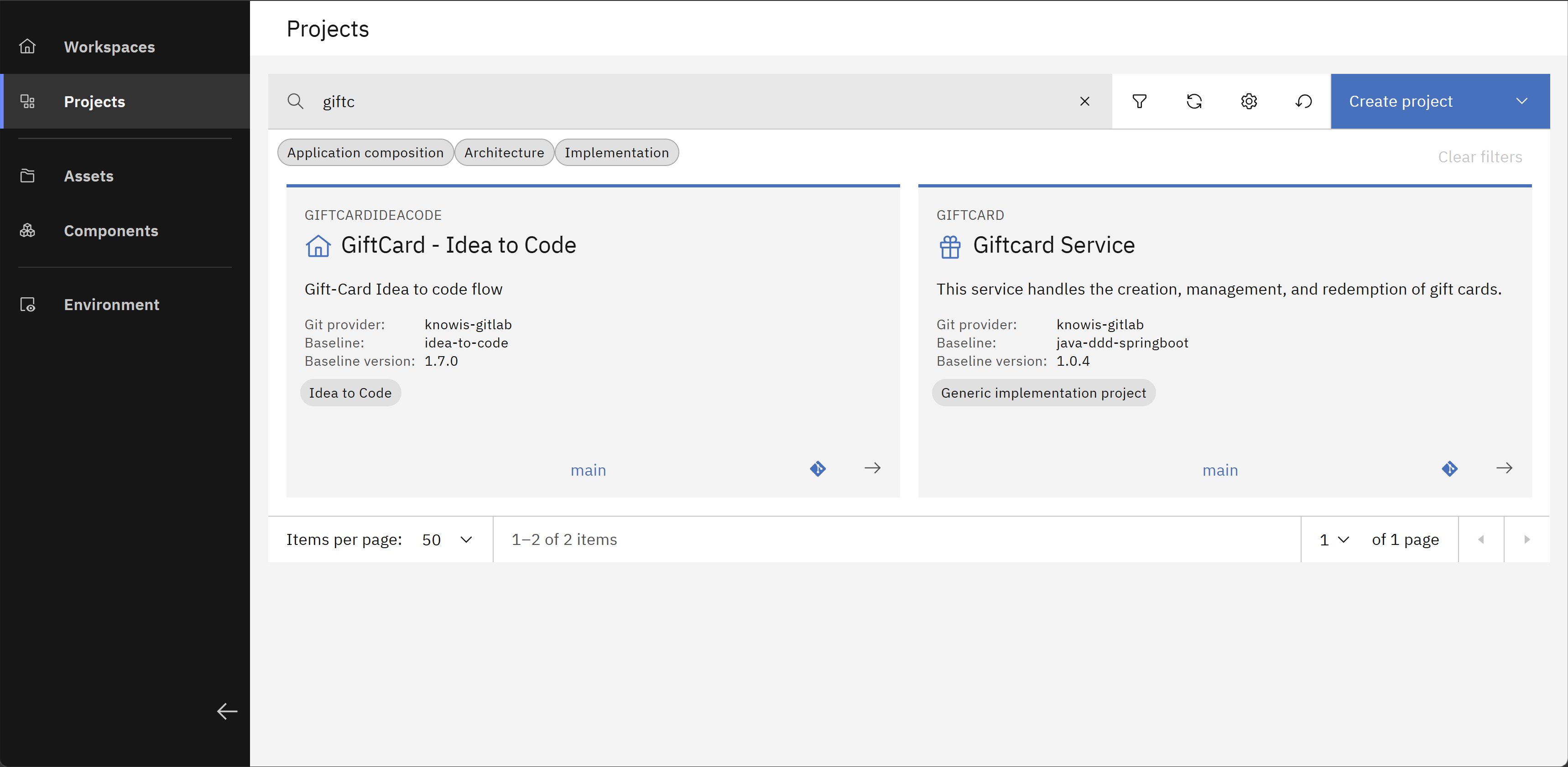Click the Components cubes icon

point(27,231)
